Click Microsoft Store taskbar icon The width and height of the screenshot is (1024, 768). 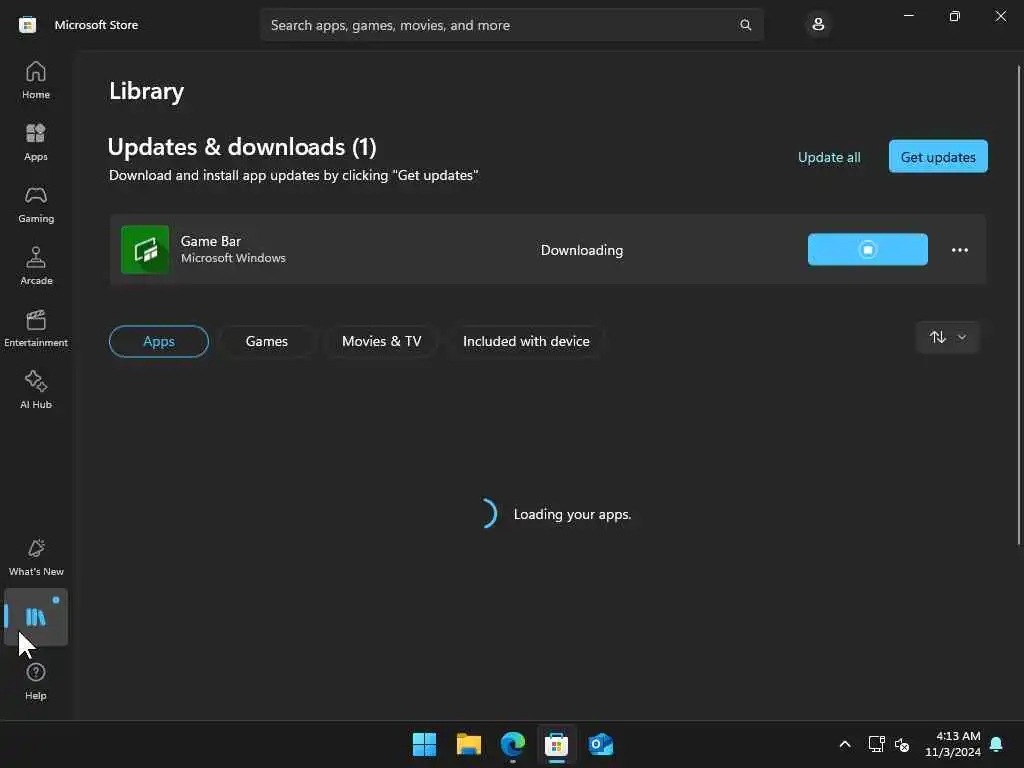coord(556,744)
